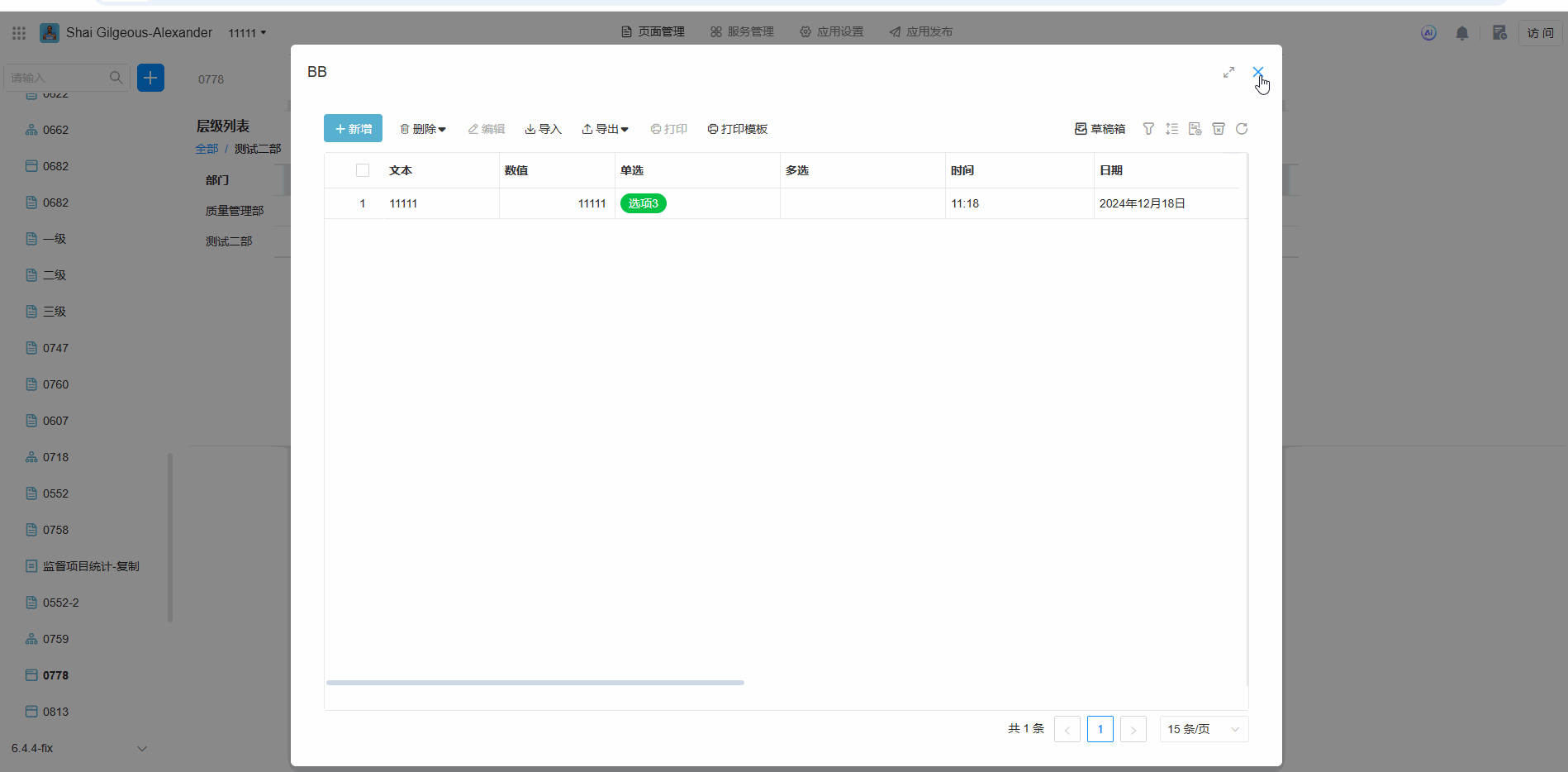Viewport: 1568px width, 772px height.
Task: Click the AI assistant icon
Action: pos(1428,33)
